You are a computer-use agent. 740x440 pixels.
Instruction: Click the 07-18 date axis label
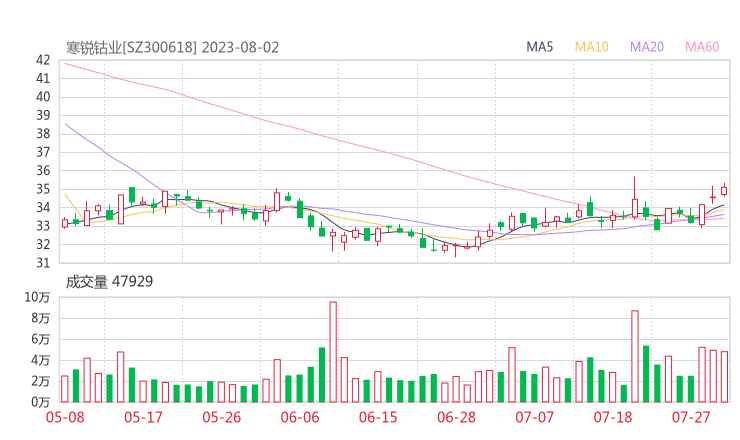tap(613, 417)
